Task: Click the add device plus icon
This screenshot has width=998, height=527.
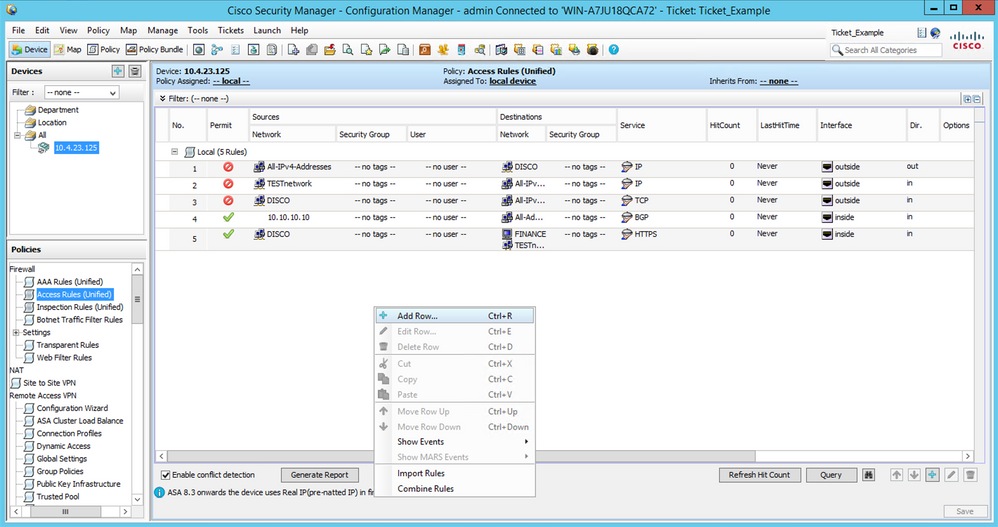Action: pos(118,71)
